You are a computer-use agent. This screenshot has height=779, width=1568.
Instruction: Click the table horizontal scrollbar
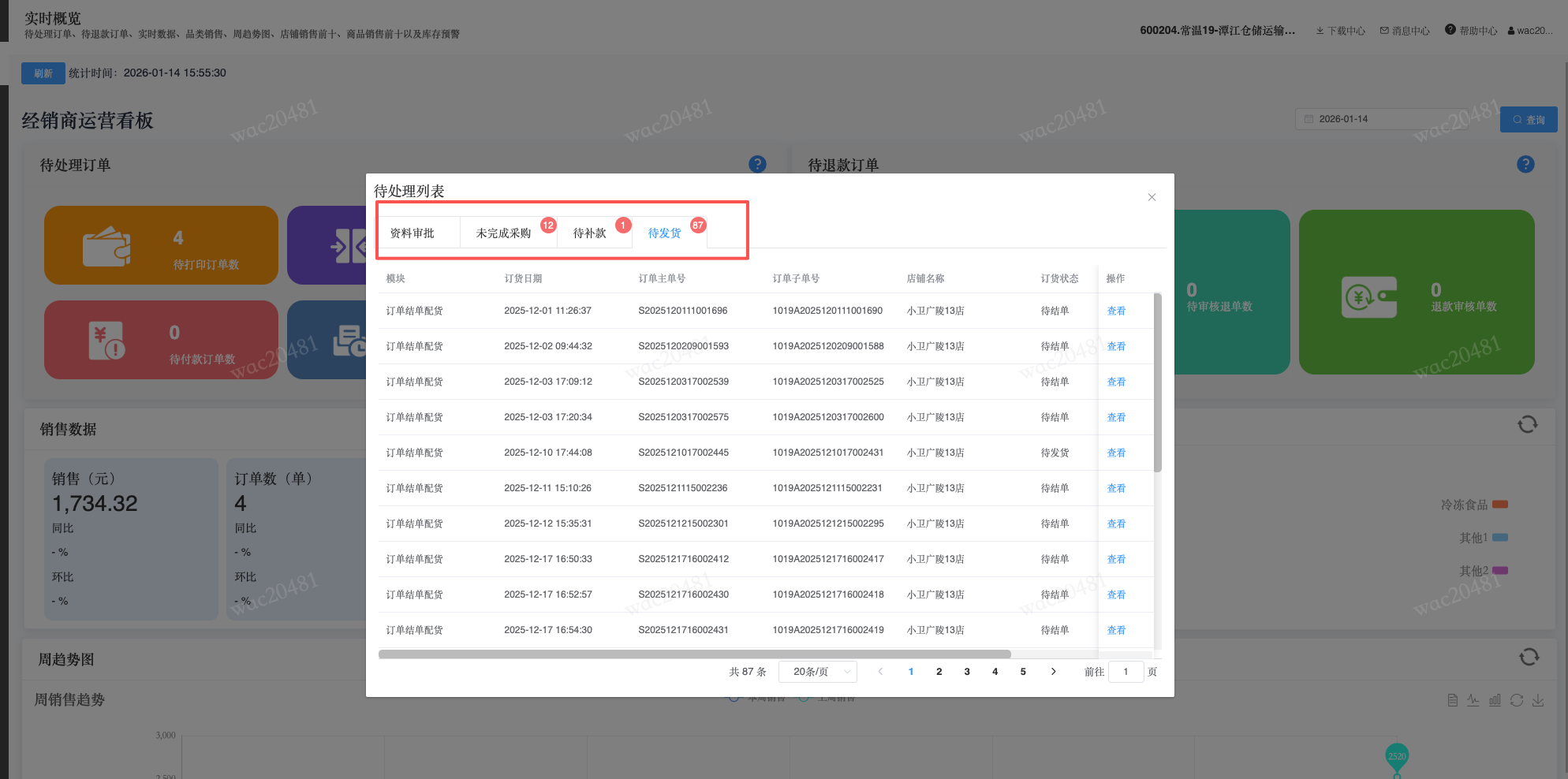click(x=694, y=654)
